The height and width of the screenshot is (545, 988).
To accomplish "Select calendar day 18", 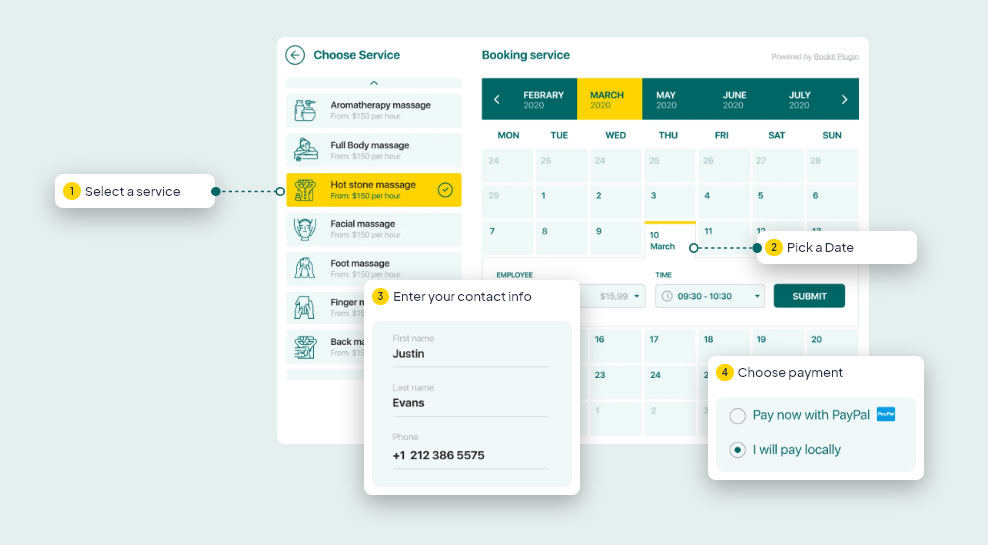I will [724, 345].
